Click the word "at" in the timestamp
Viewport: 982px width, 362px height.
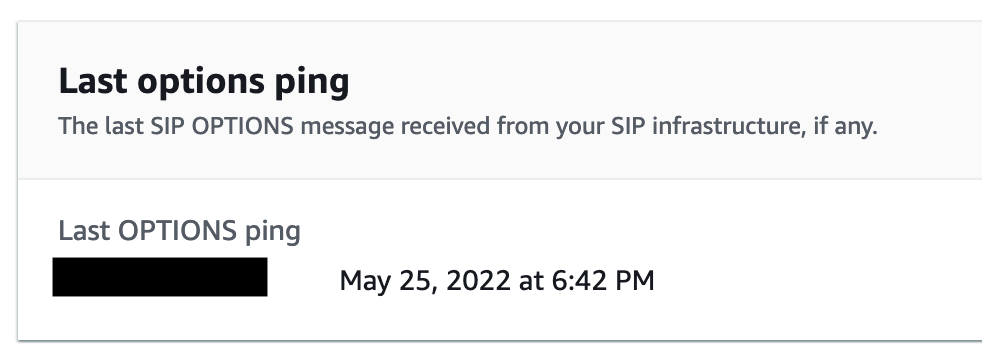[531, 281]
